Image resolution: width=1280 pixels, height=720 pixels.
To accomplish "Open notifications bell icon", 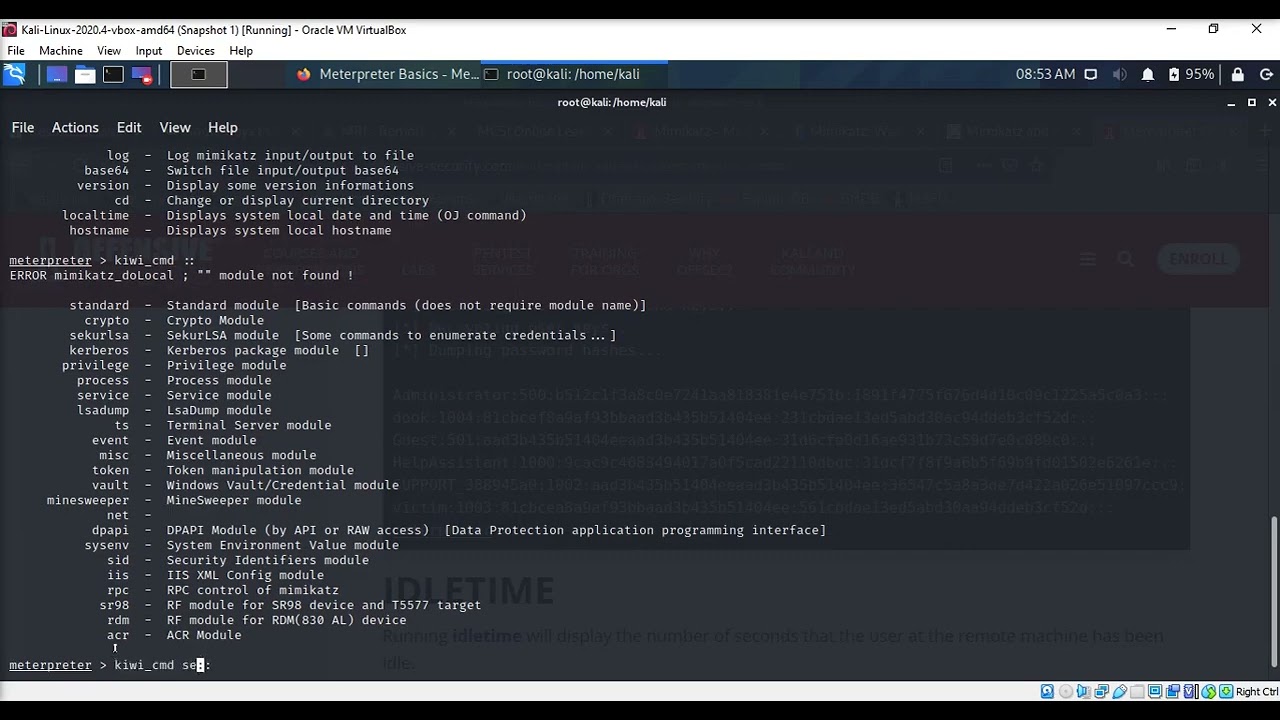I will coord(1148,74).
